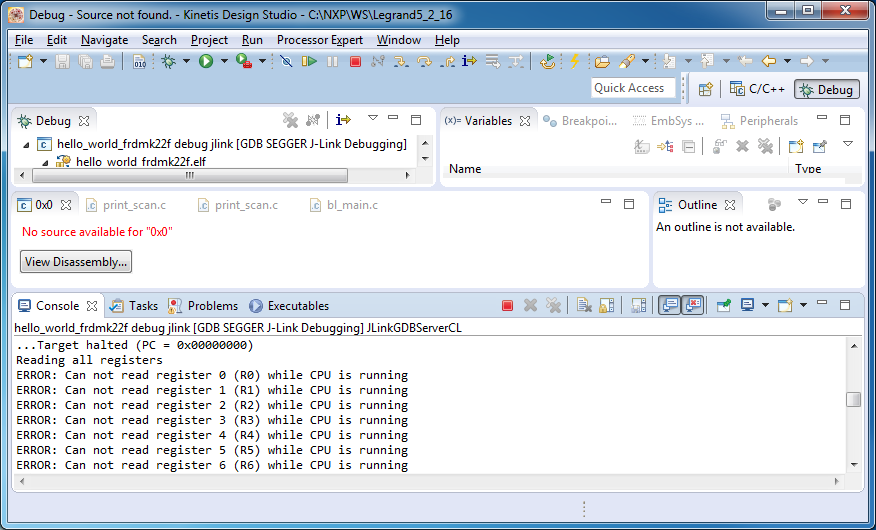Open dropdown beside Search torch icon
The height and width of the screenshot is (530, 876).
pos(645,61)
